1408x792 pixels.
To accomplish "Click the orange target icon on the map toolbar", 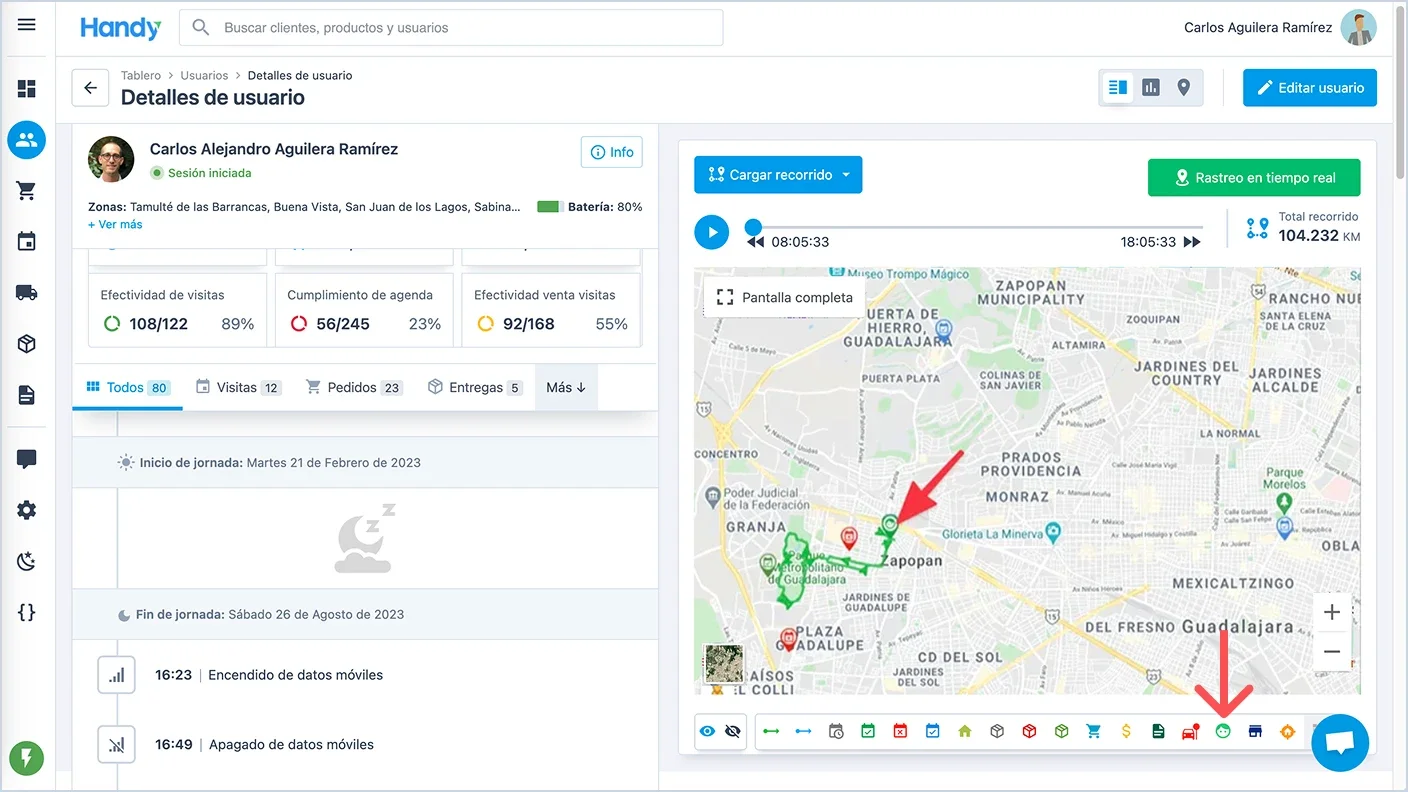I will click(x=1287, y=731).
